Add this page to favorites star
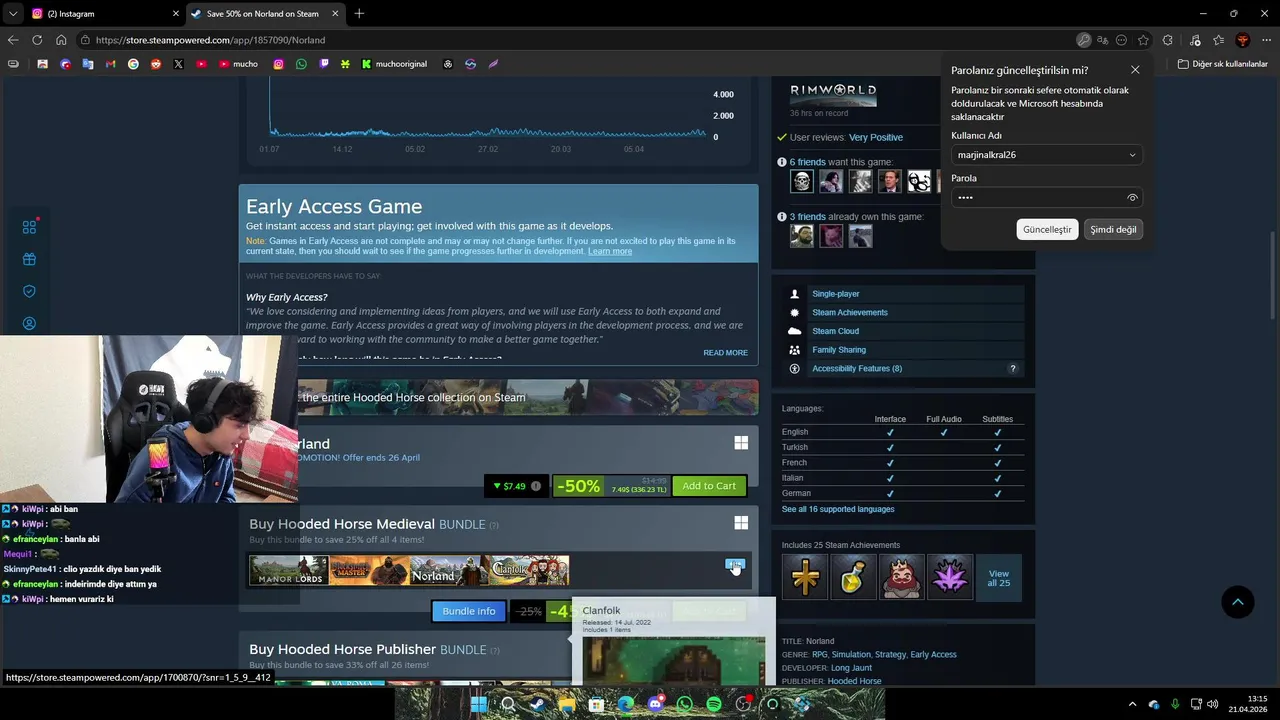The image size is (1280, 720). (1142, 40)
